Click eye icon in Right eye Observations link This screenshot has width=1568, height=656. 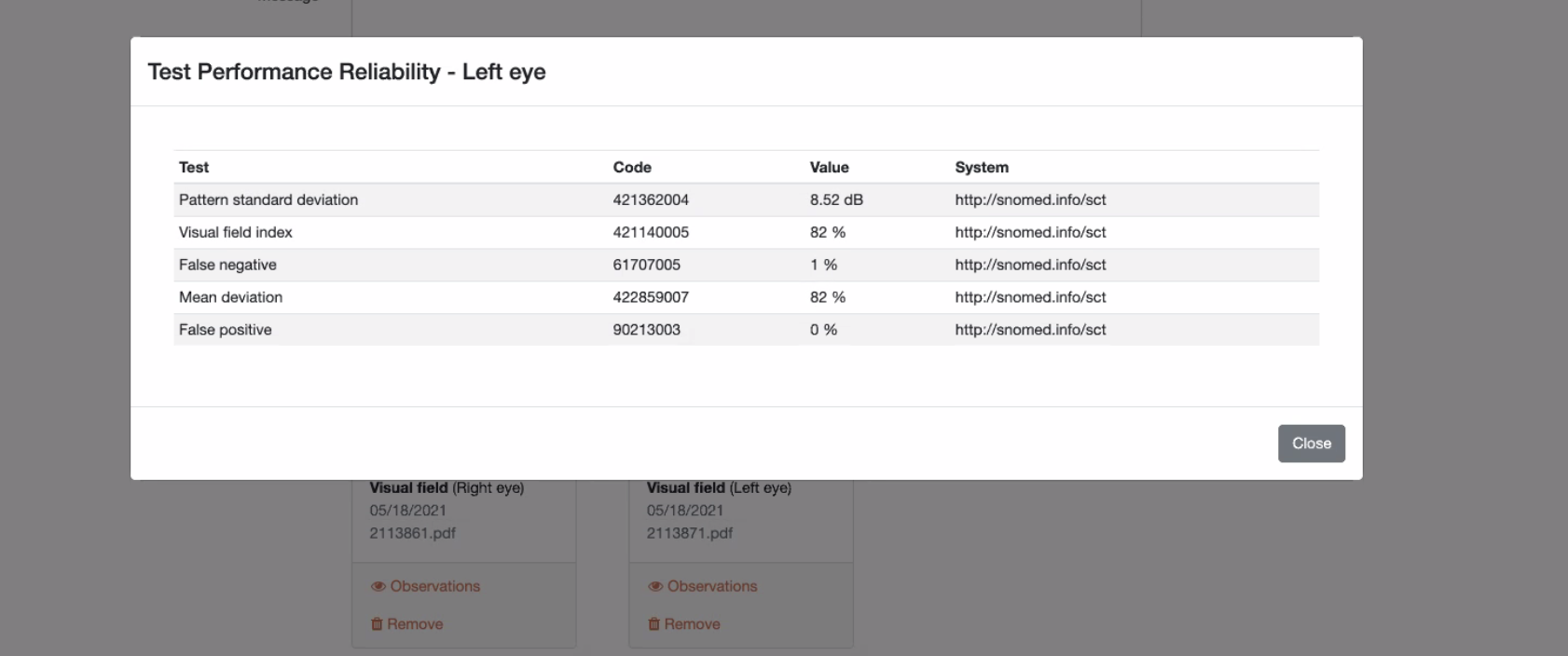(378, 586)
